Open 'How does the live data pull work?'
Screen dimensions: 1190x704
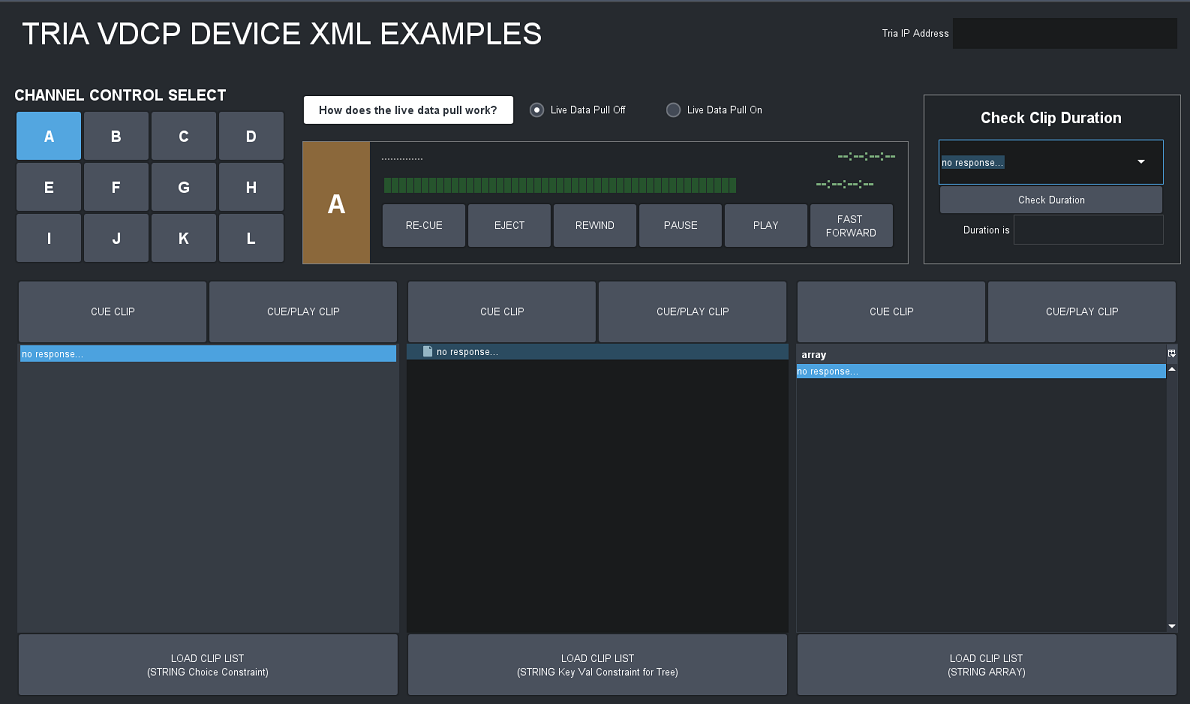coord(408,110)
